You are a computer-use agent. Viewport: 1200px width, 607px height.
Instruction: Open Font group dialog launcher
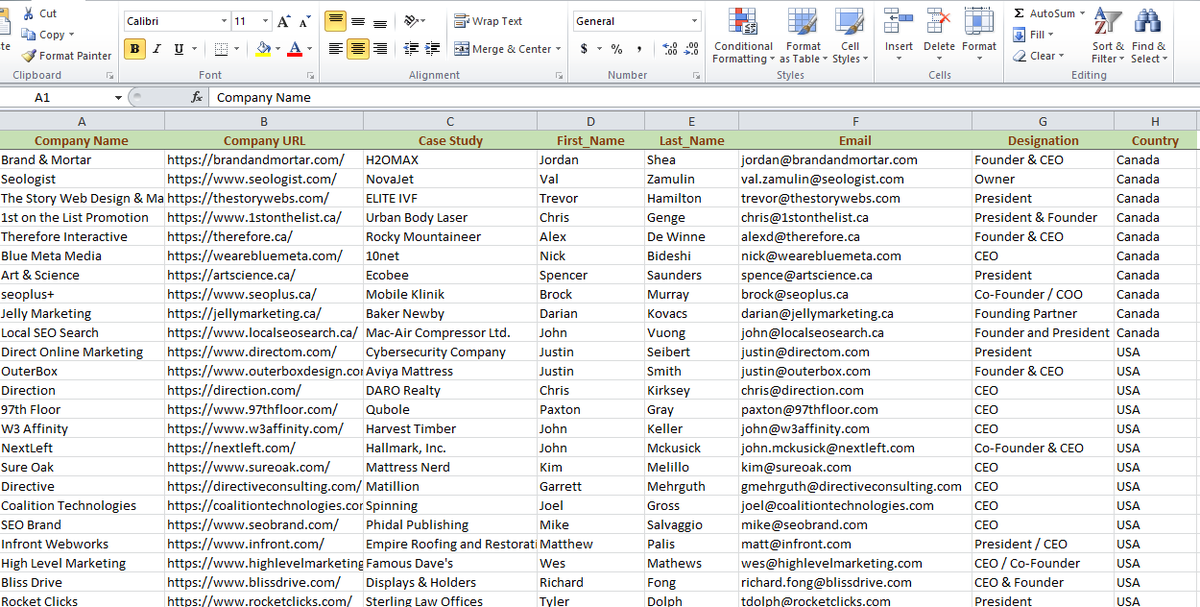coord(310,76)
